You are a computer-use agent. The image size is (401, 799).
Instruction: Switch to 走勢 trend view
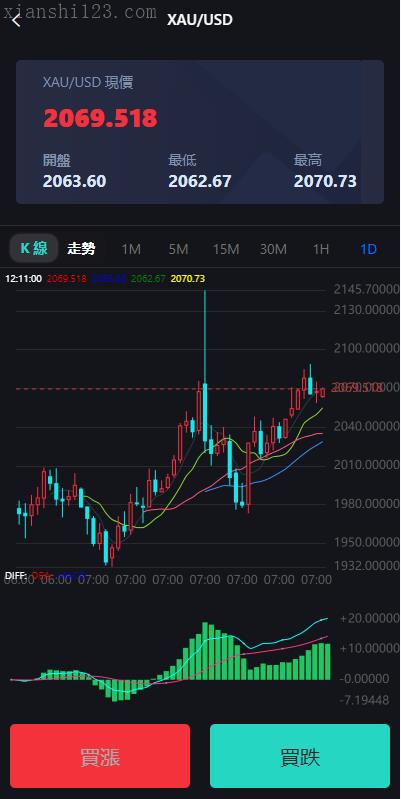(81, 249)
